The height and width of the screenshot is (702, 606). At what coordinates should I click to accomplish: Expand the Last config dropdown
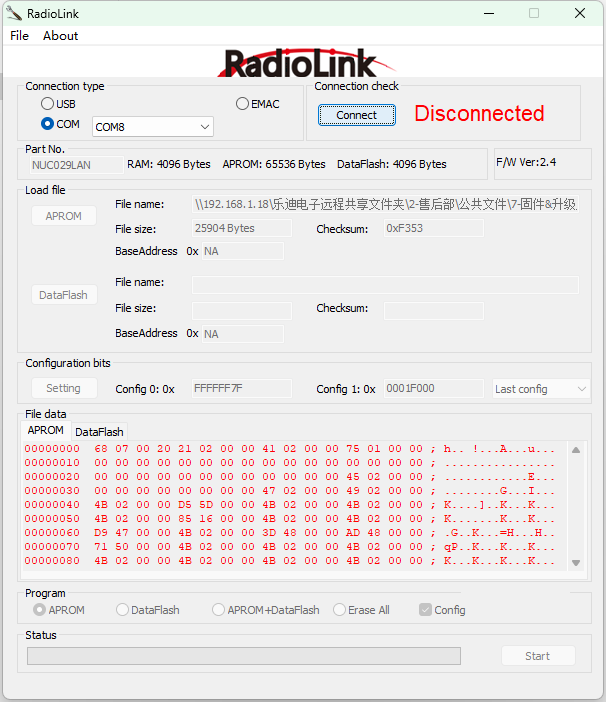(x=541, y=389)
